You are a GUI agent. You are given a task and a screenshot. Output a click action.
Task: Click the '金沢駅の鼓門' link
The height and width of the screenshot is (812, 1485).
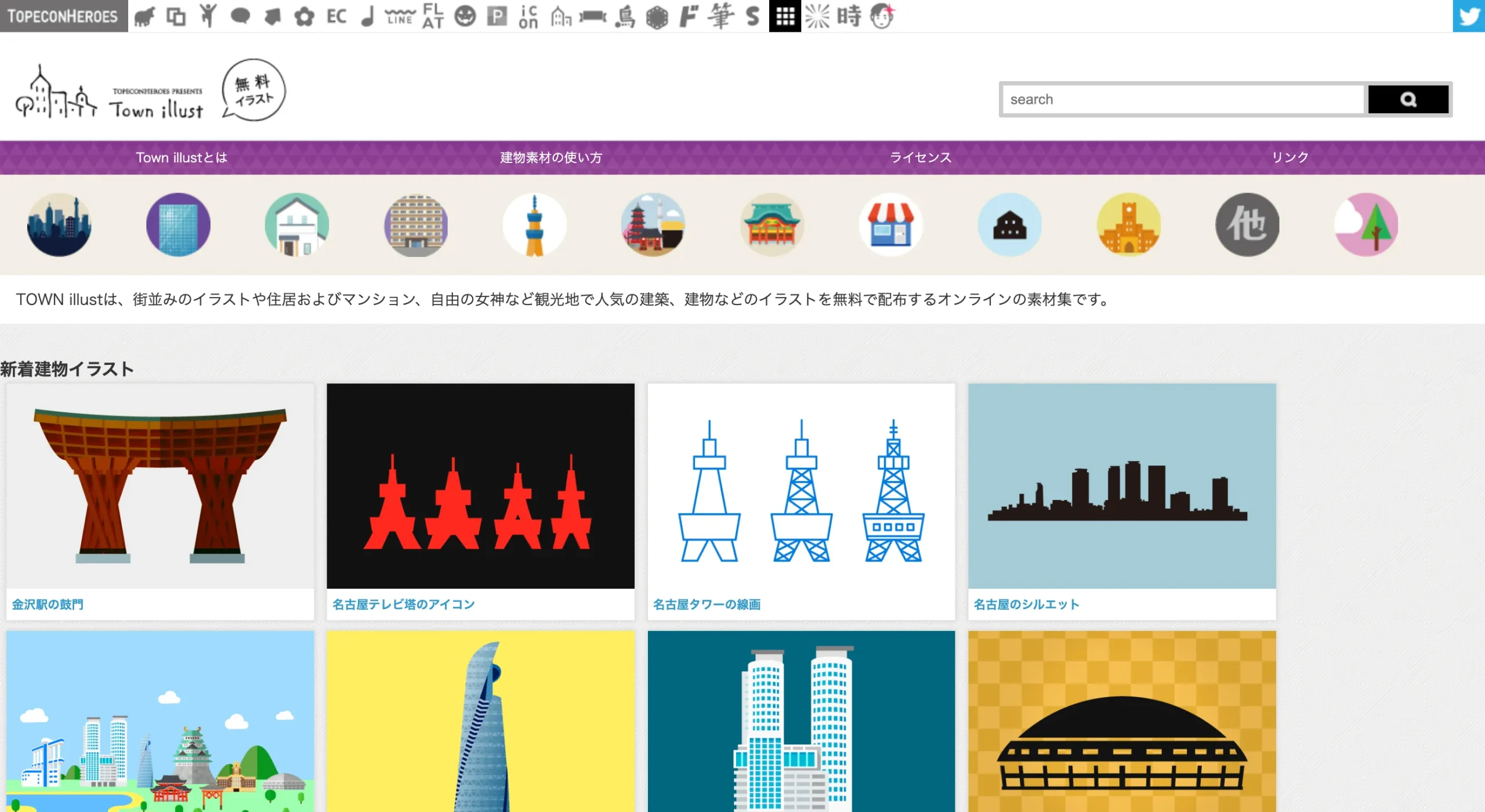48,604
